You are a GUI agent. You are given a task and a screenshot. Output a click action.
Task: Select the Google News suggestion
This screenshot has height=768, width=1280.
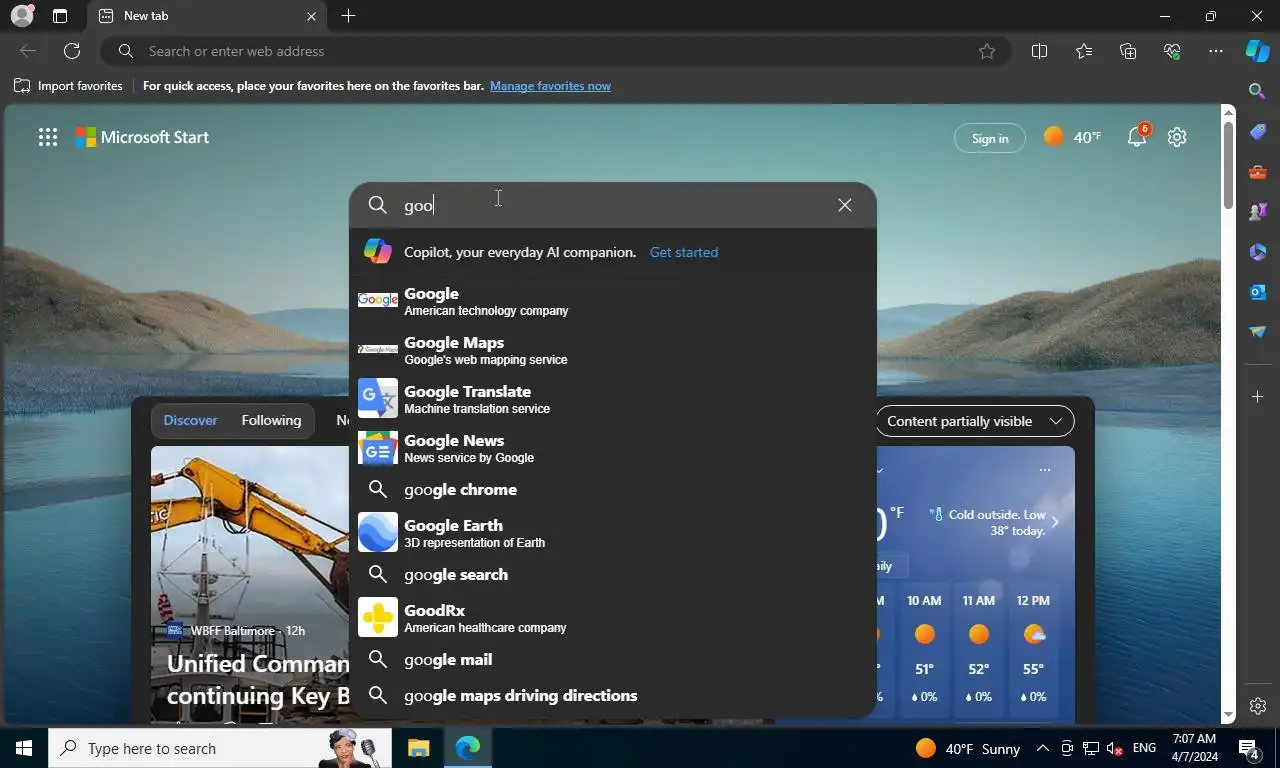613,448
